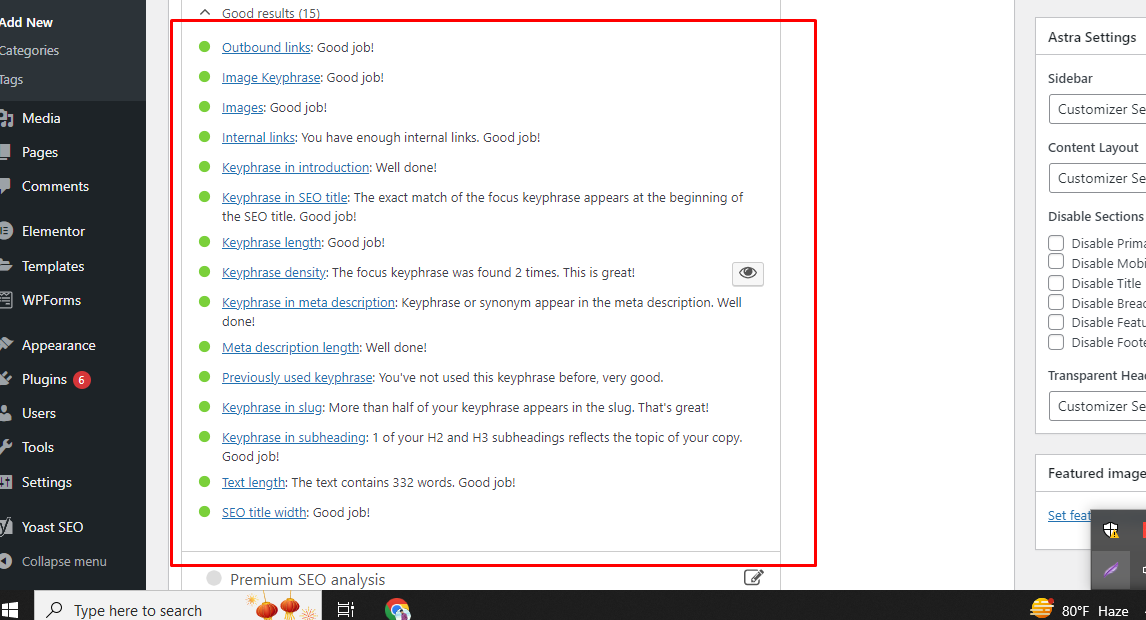Click the Set featured image link
This screenshot has width=1146, height=620.
pyautogui.click(x=1069, y=515)
